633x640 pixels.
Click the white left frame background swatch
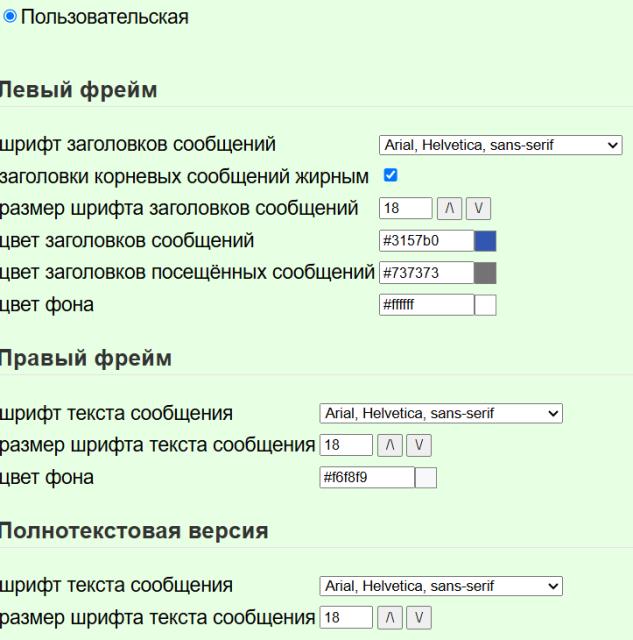point(485,305)
